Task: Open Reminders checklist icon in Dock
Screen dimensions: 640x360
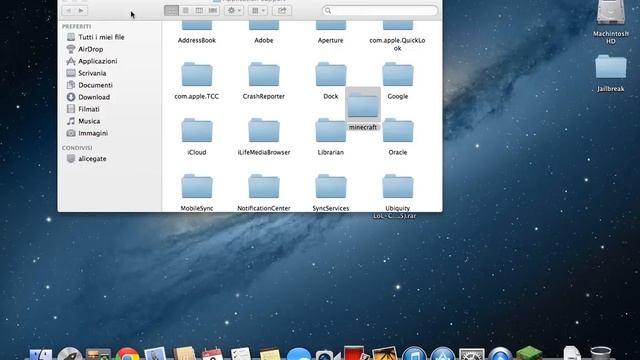Action: (241, 354)
